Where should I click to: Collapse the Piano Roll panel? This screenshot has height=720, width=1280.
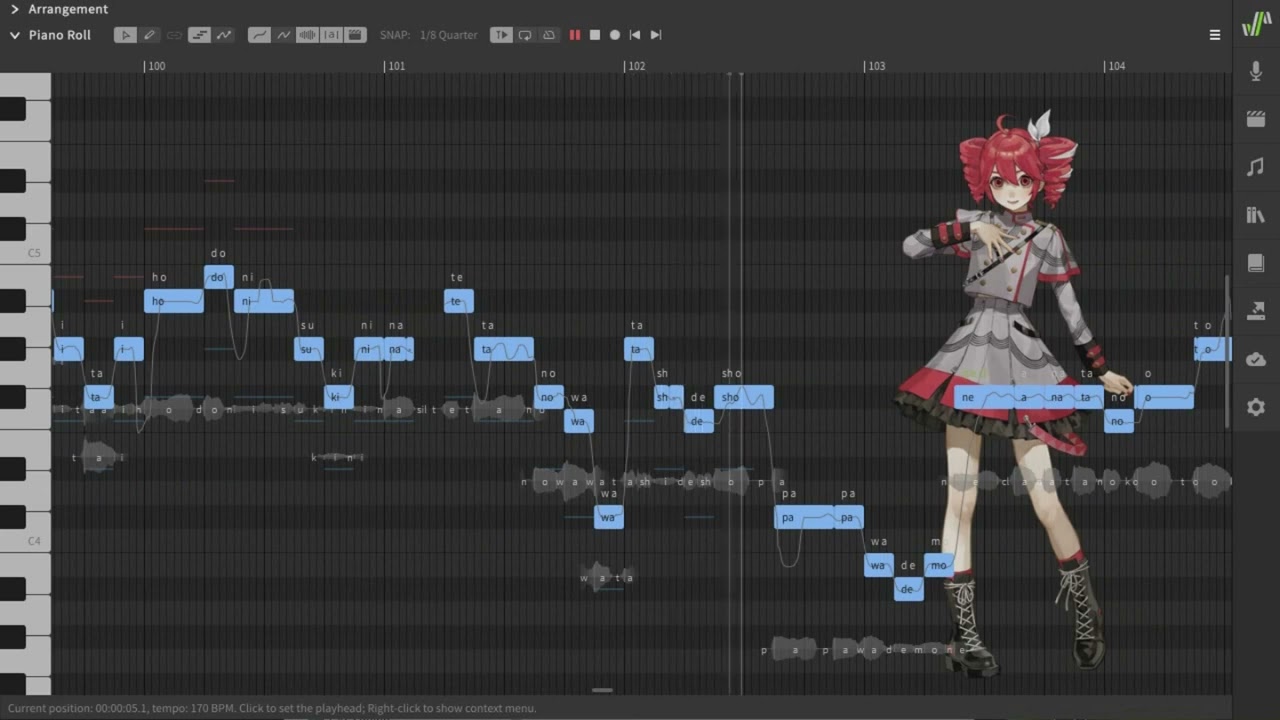click(x=15, y=35)
